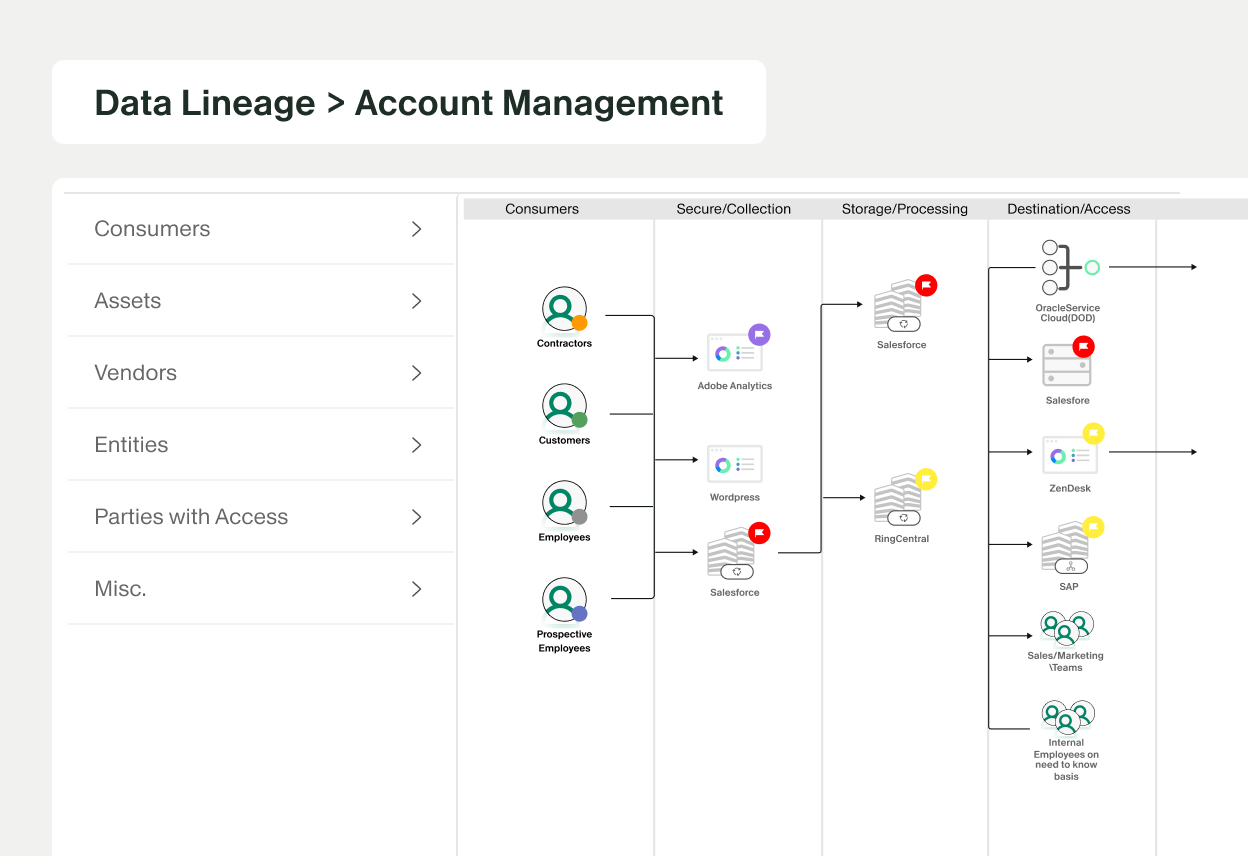Open the ZenDesk node icon

coord(1070,455)
